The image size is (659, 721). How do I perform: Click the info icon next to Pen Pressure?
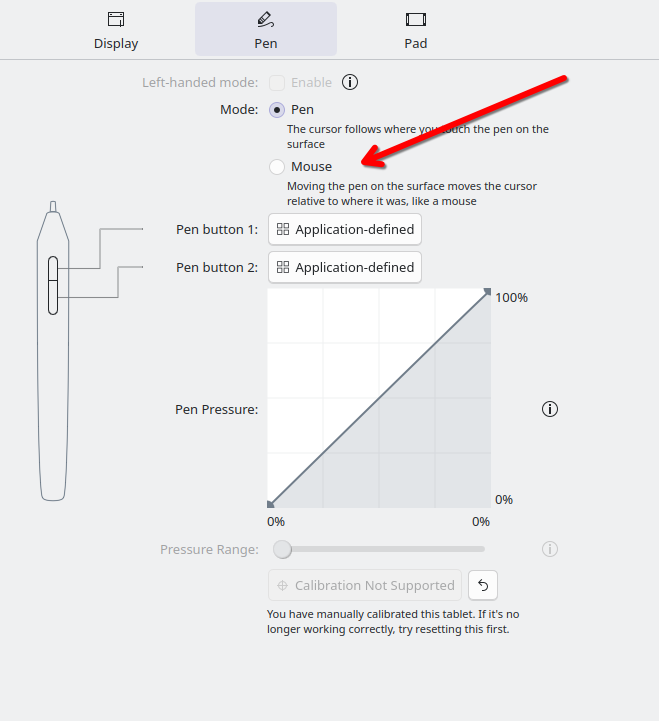[x=550, y=409]
